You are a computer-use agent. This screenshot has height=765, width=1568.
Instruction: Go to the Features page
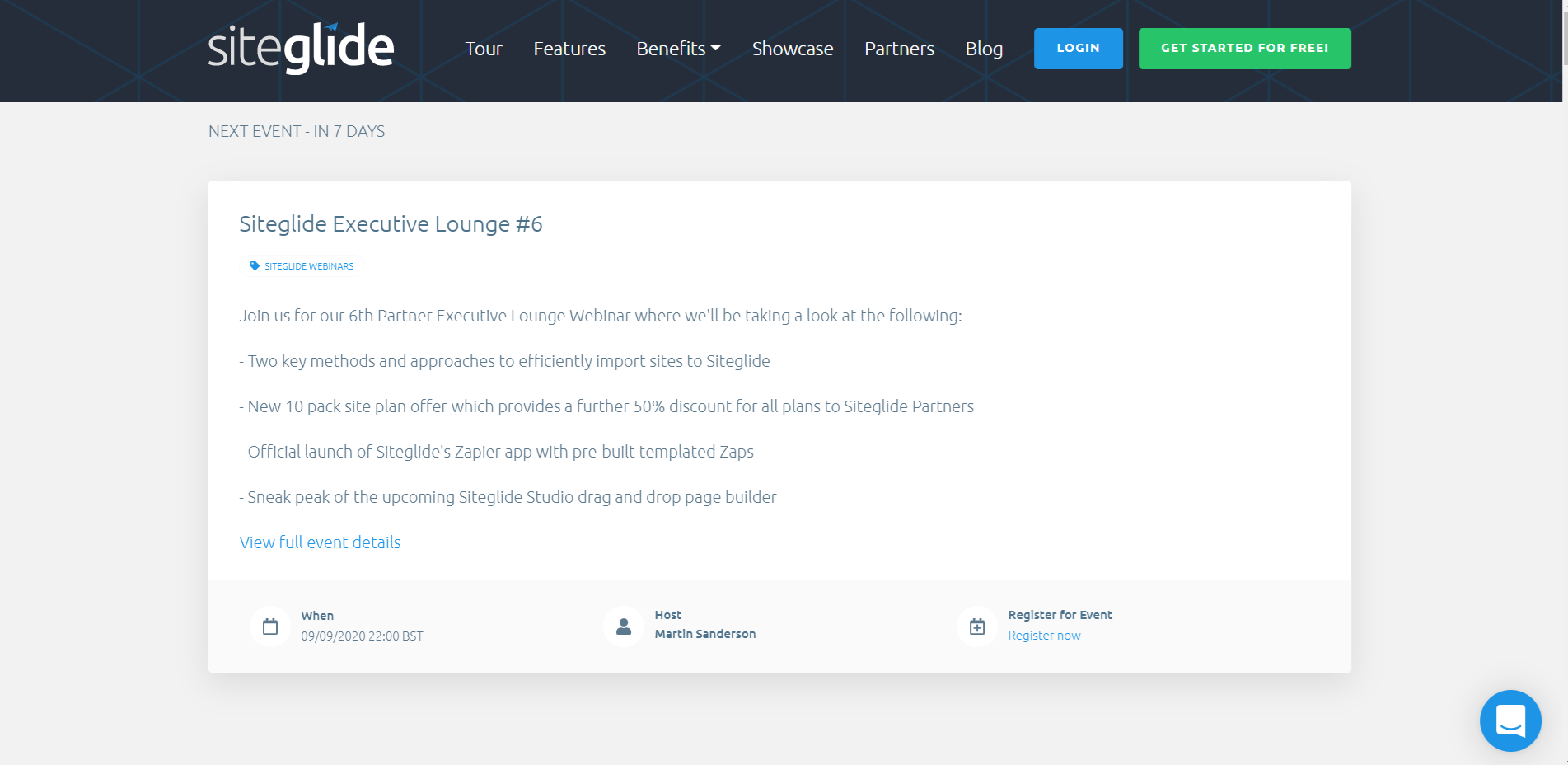click(x=569, y=49)
